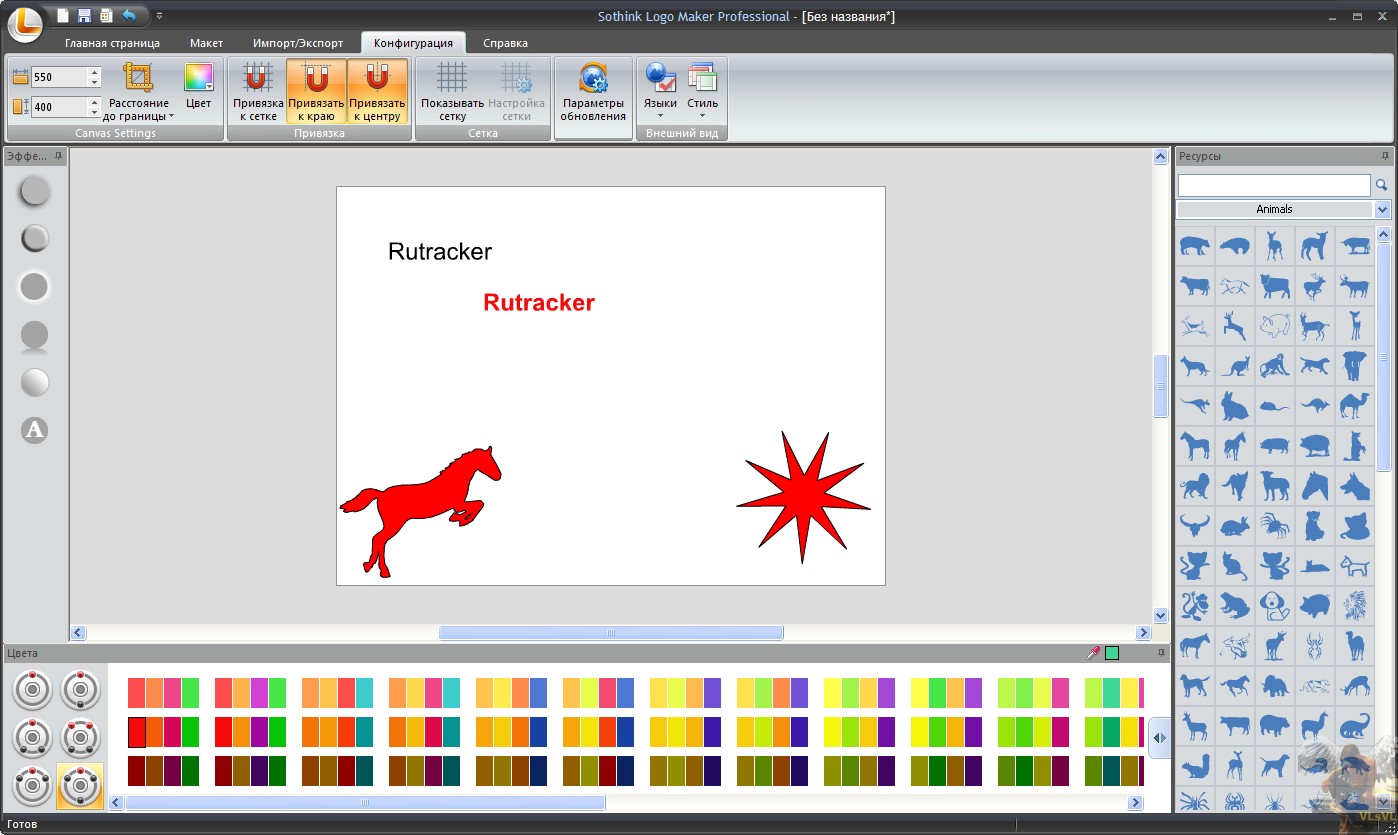Select the elephant silhouette resource
1398x835 pixels.
click(1355, 365)
